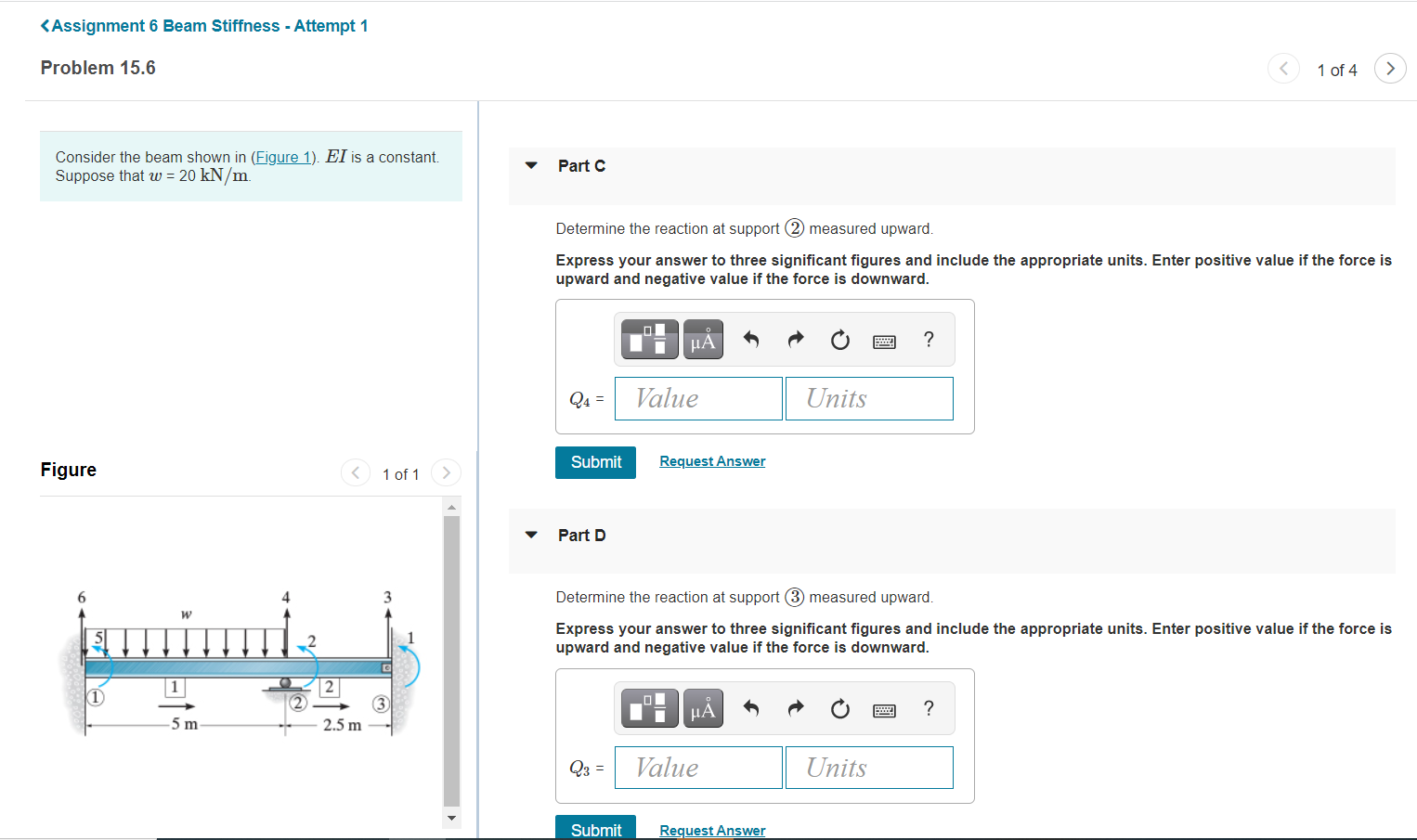Click the next figure navigation arrow
Viewport: 1417px width, 840px height.
point(446,472)
